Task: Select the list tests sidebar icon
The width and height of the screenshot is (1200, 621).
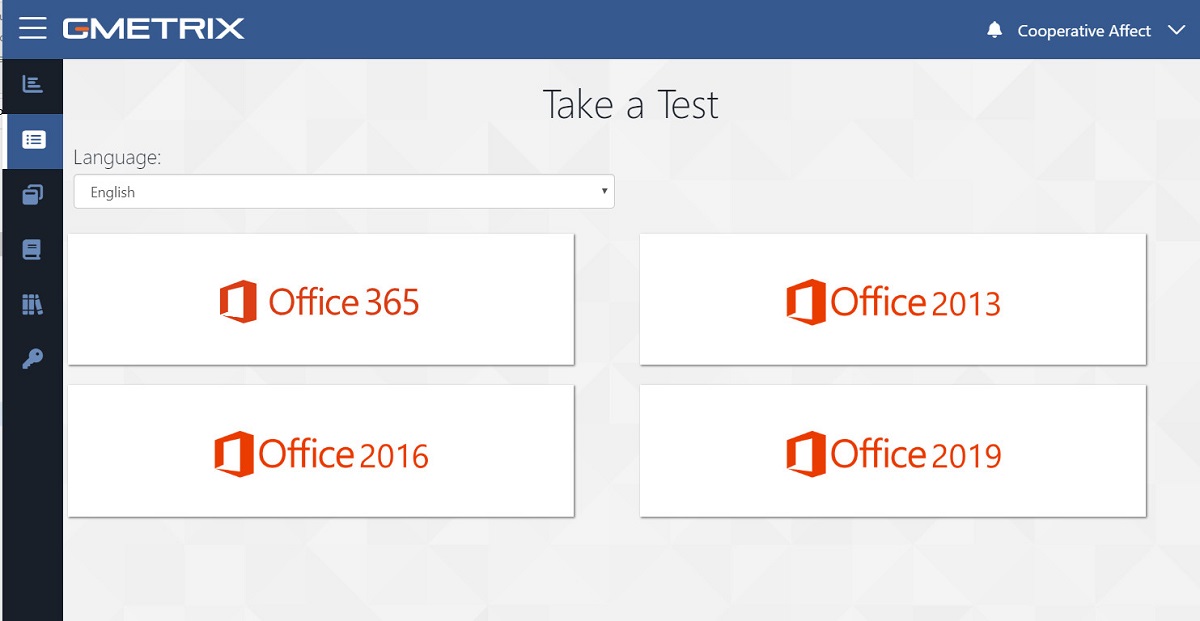Action: [x=33, y=140]
